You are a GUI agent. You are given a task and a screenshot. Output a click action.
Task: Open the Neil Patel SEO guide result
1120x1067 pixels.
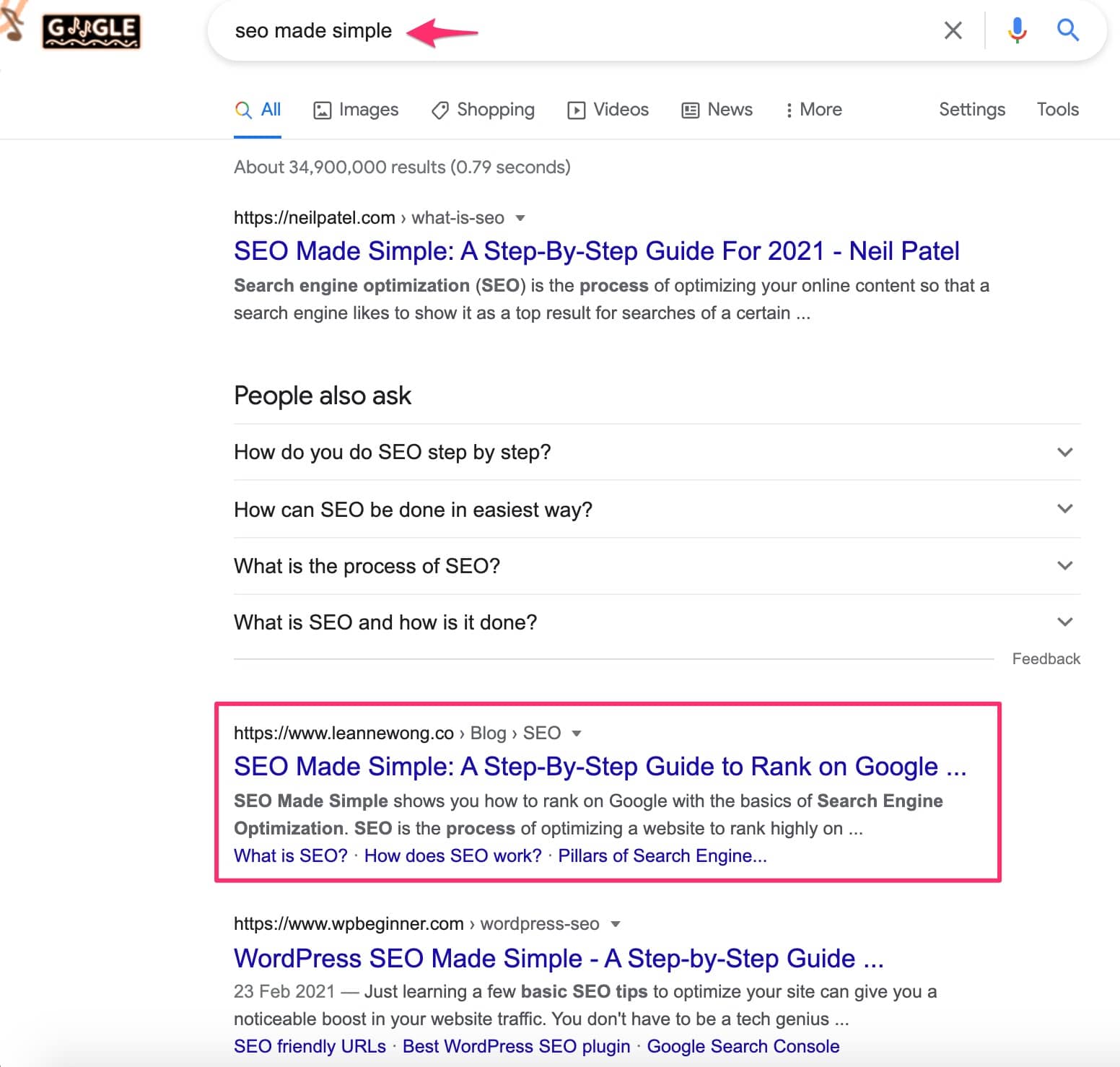pos(595,251)
